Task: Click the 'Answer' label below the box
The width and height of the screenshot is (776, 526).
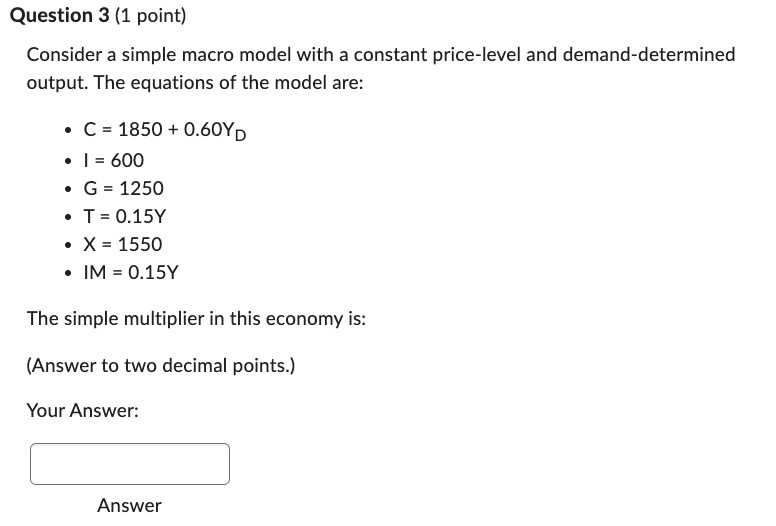Action: point(129,505)
